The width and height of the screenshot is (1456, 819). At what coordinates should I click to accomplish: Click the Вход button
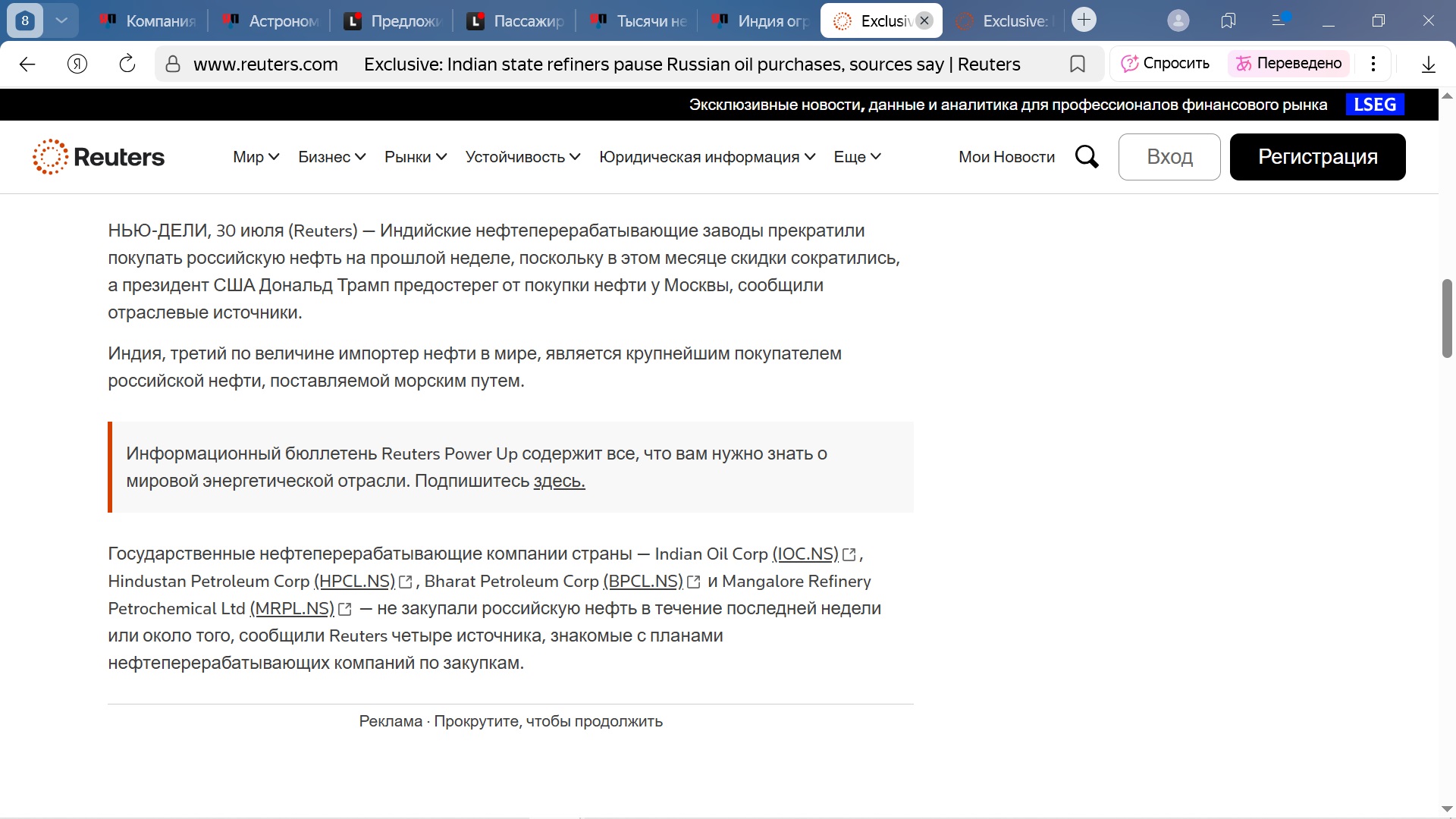tap(1169, 157)
